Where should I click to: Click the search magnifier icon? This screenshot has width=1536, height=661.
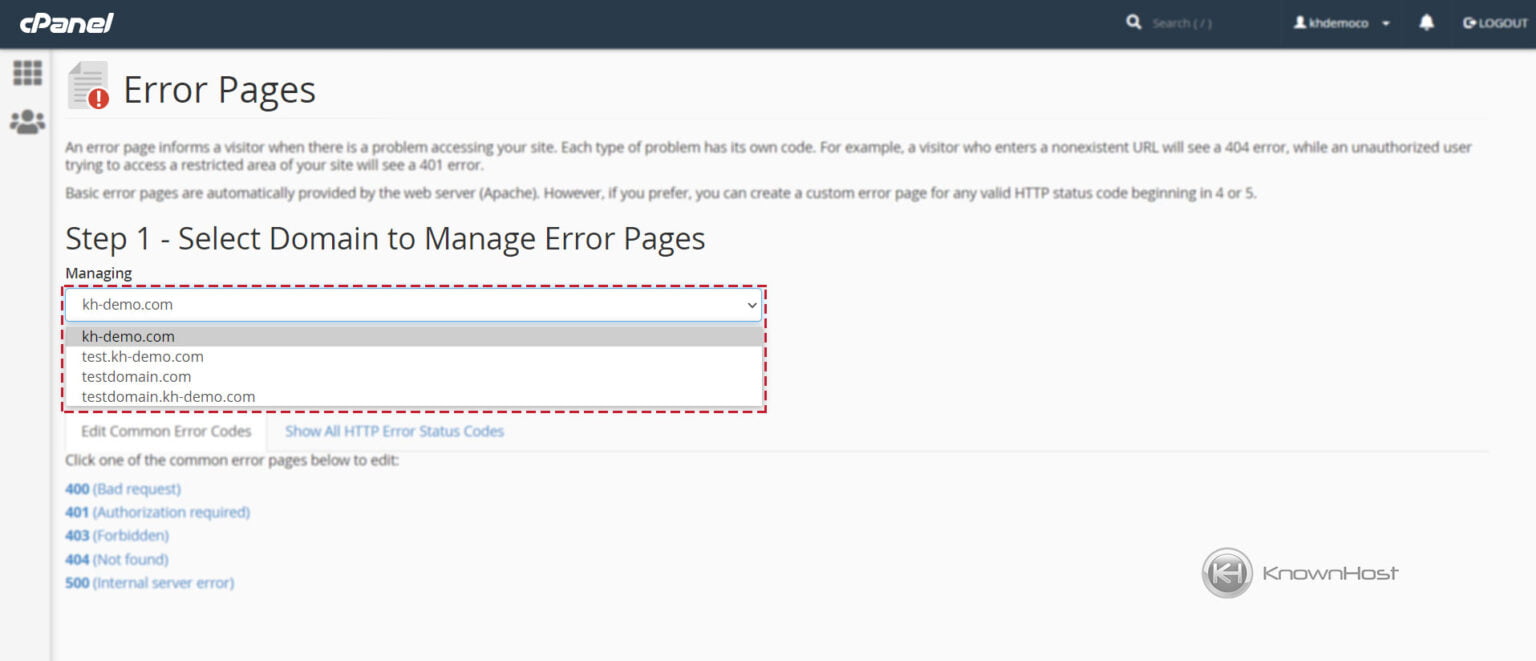click(1133, 21)
